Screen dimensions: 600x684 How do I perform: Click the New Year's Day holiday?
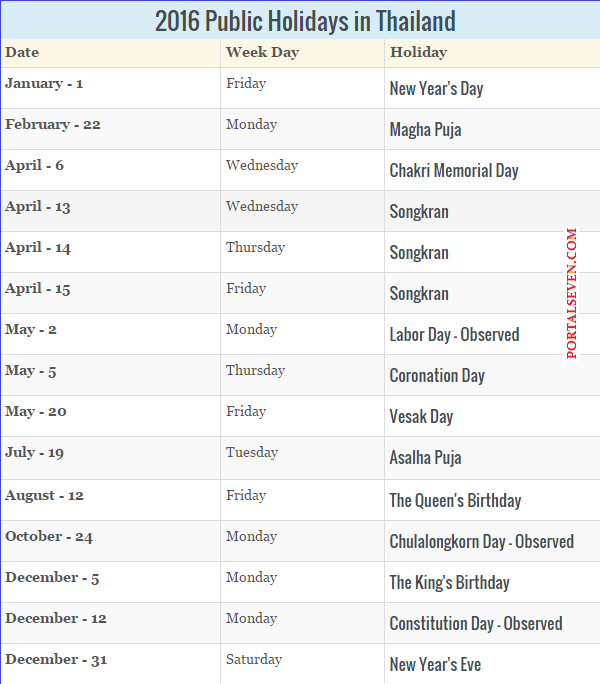coord(436,89)
